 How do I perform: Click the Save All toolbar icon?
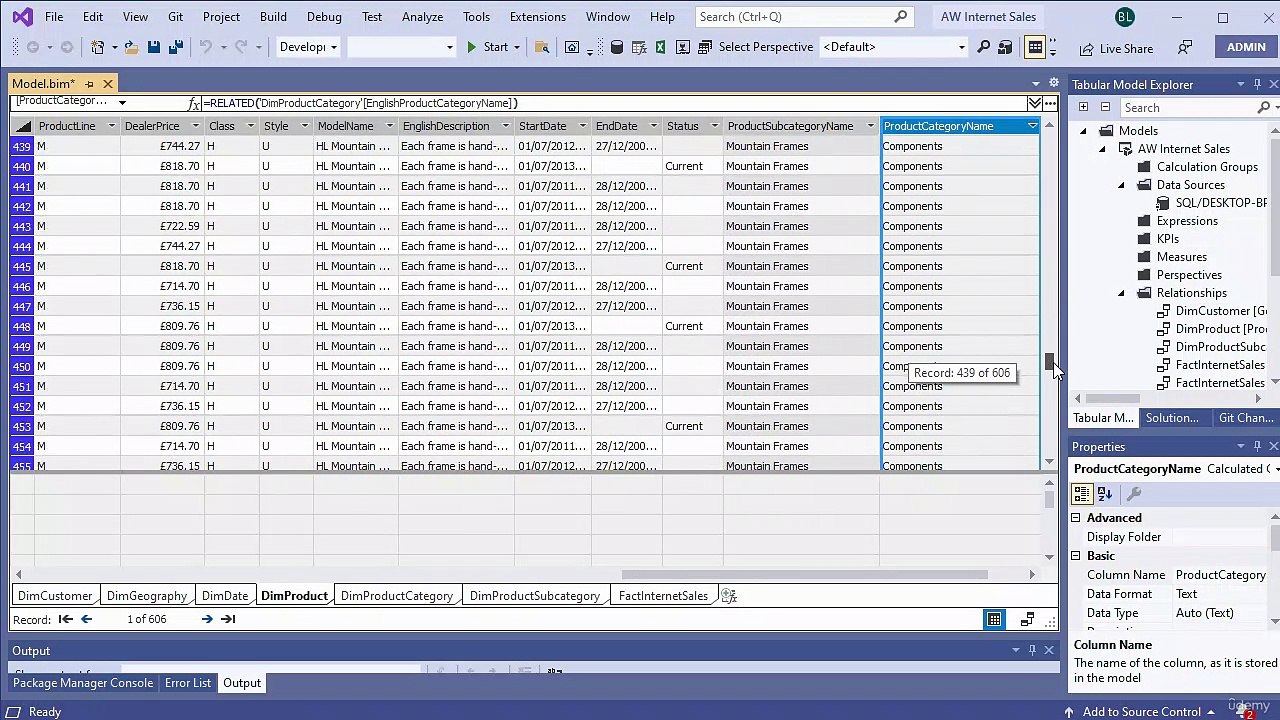(176, 47)
